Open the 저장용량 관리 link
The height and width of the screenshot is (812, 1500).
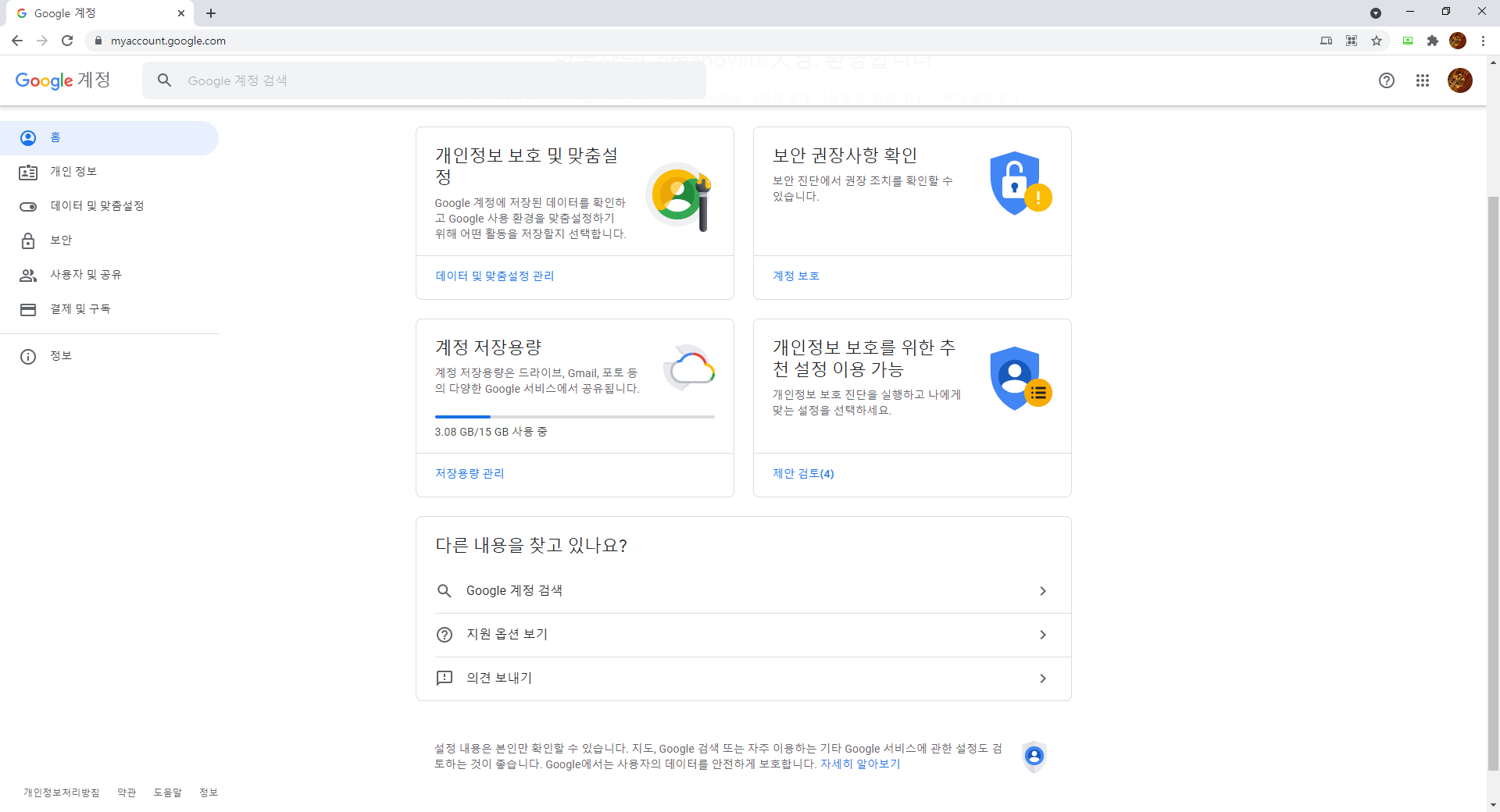[x=470, y=473]
